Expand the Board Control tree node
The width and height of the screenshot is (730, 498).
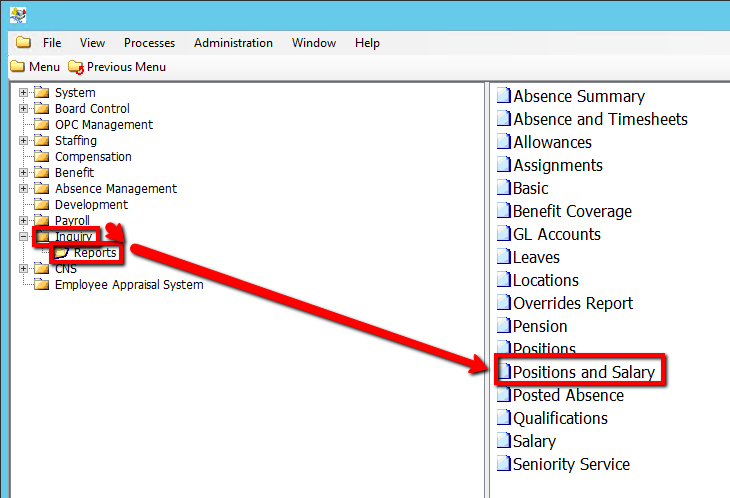(24, 109)
